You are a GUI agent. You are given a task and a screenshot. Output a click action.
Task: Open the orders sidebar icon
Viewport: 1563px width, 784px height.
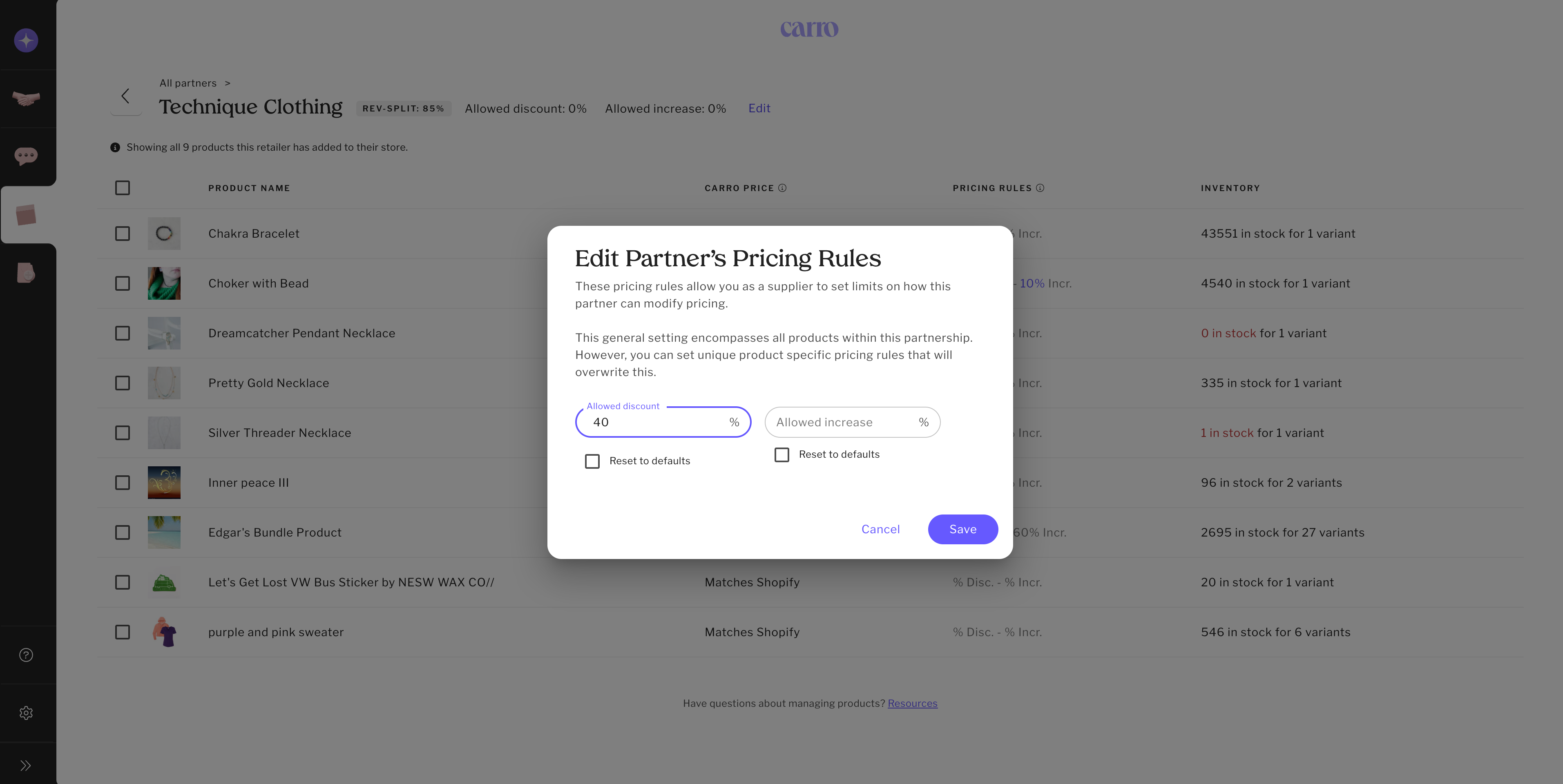[26, 273]
